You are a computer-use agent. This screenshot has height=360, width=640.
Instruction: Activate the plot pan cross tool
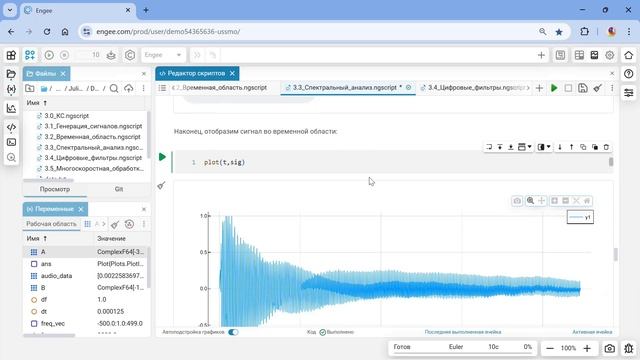pos(541,201)
